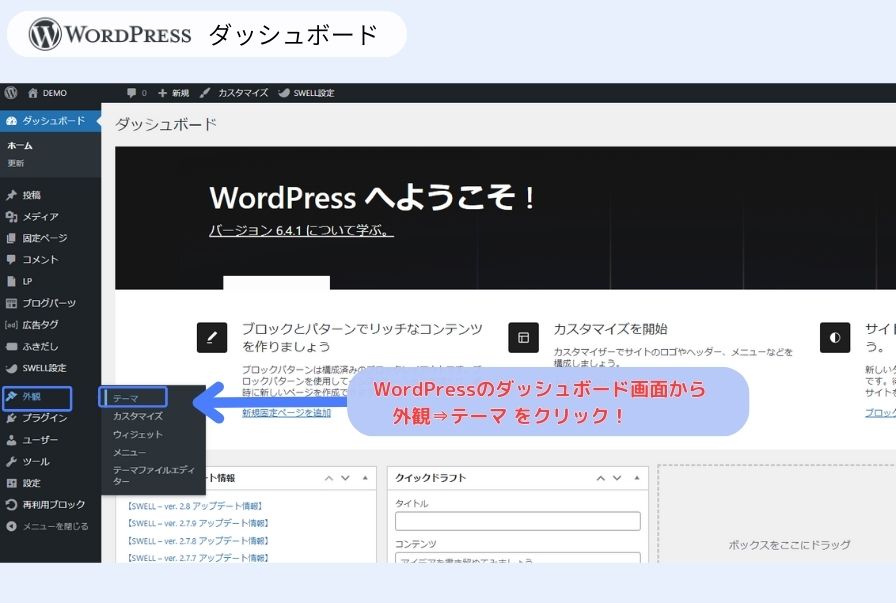Collapse the クイックドラフト panel
This screenshot has height=603, width=896.
coord(637,478)
